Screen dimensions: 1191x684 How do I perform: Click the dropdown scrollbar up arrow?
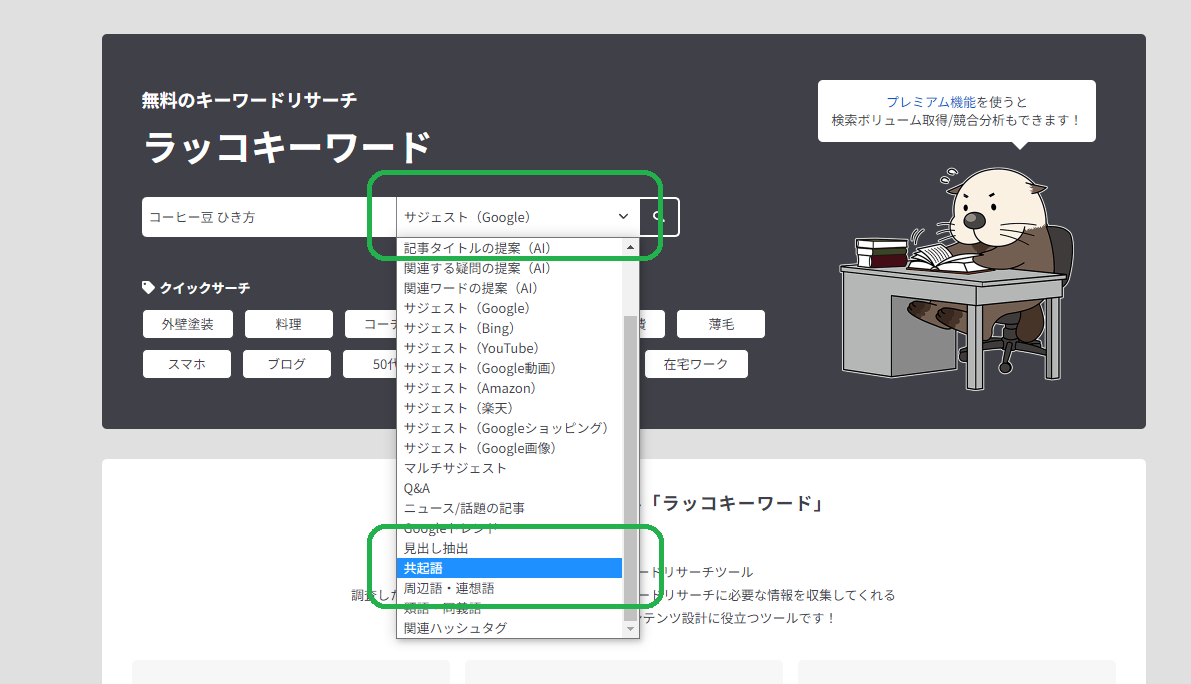631,246
